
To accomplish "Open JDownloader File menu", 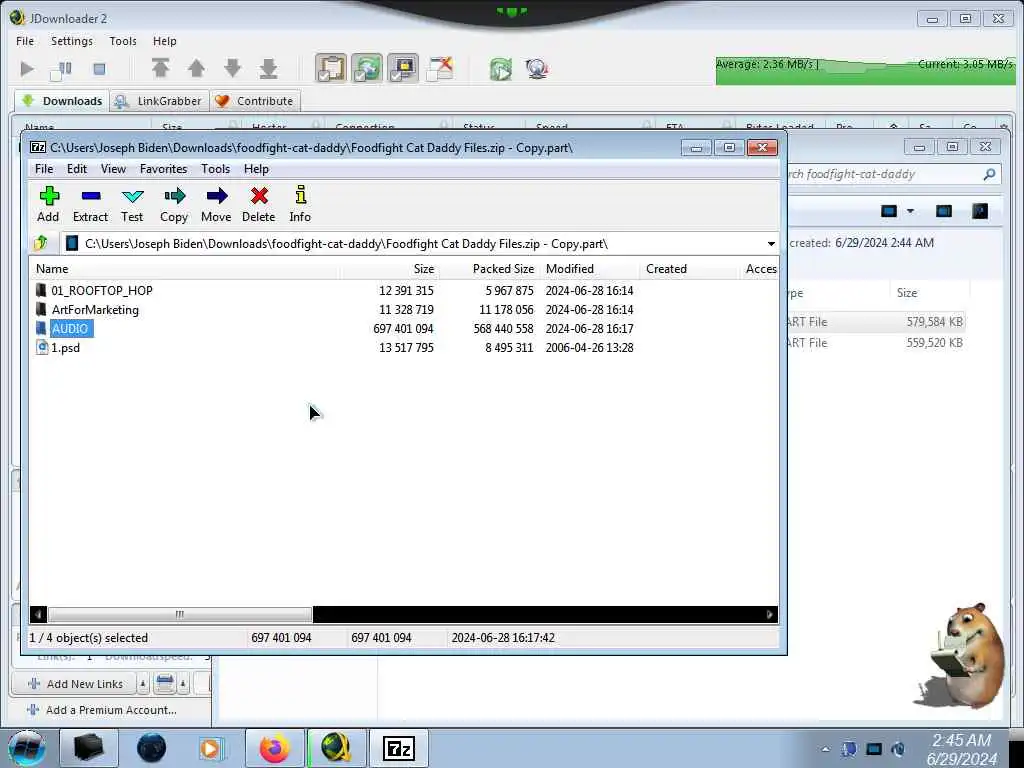I will pos(25,40).
